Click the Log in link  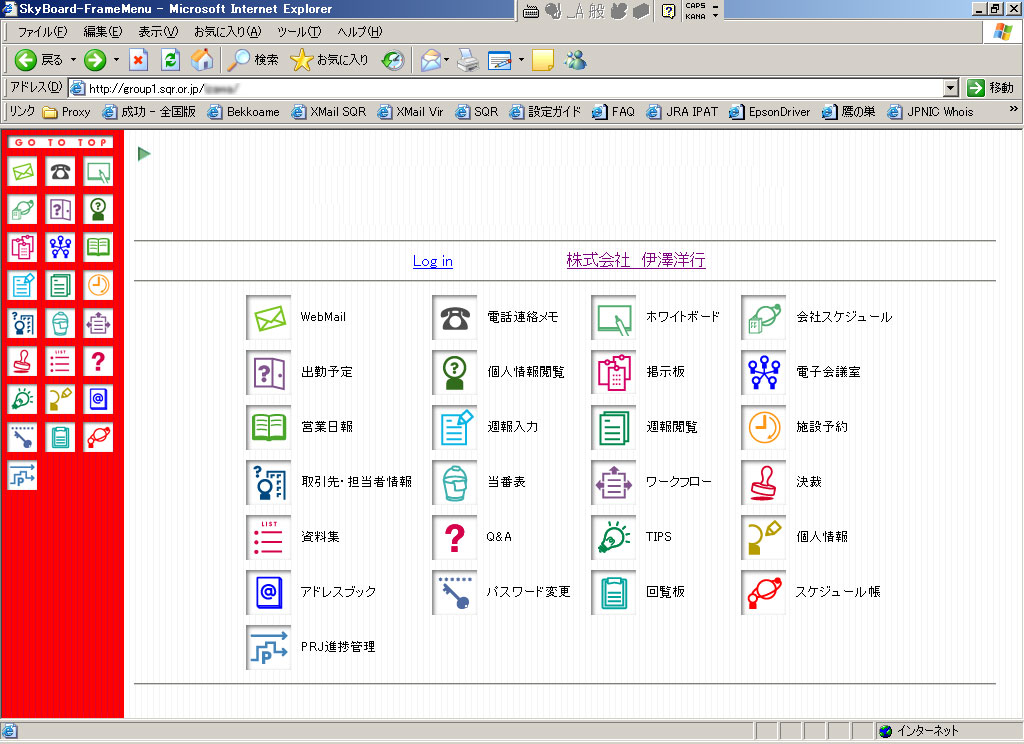pyautogui.click(x=432, y=261)
